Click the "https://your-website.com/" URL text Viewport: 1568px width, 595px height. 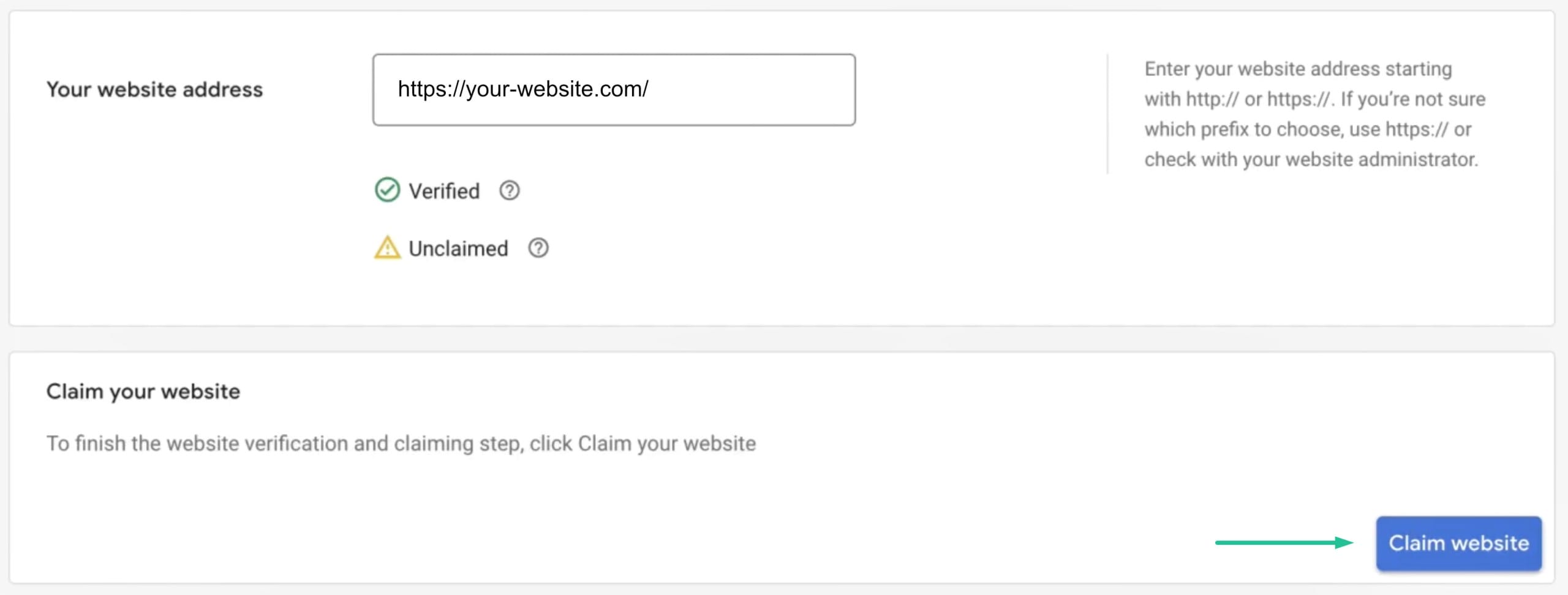click(522, 89)
